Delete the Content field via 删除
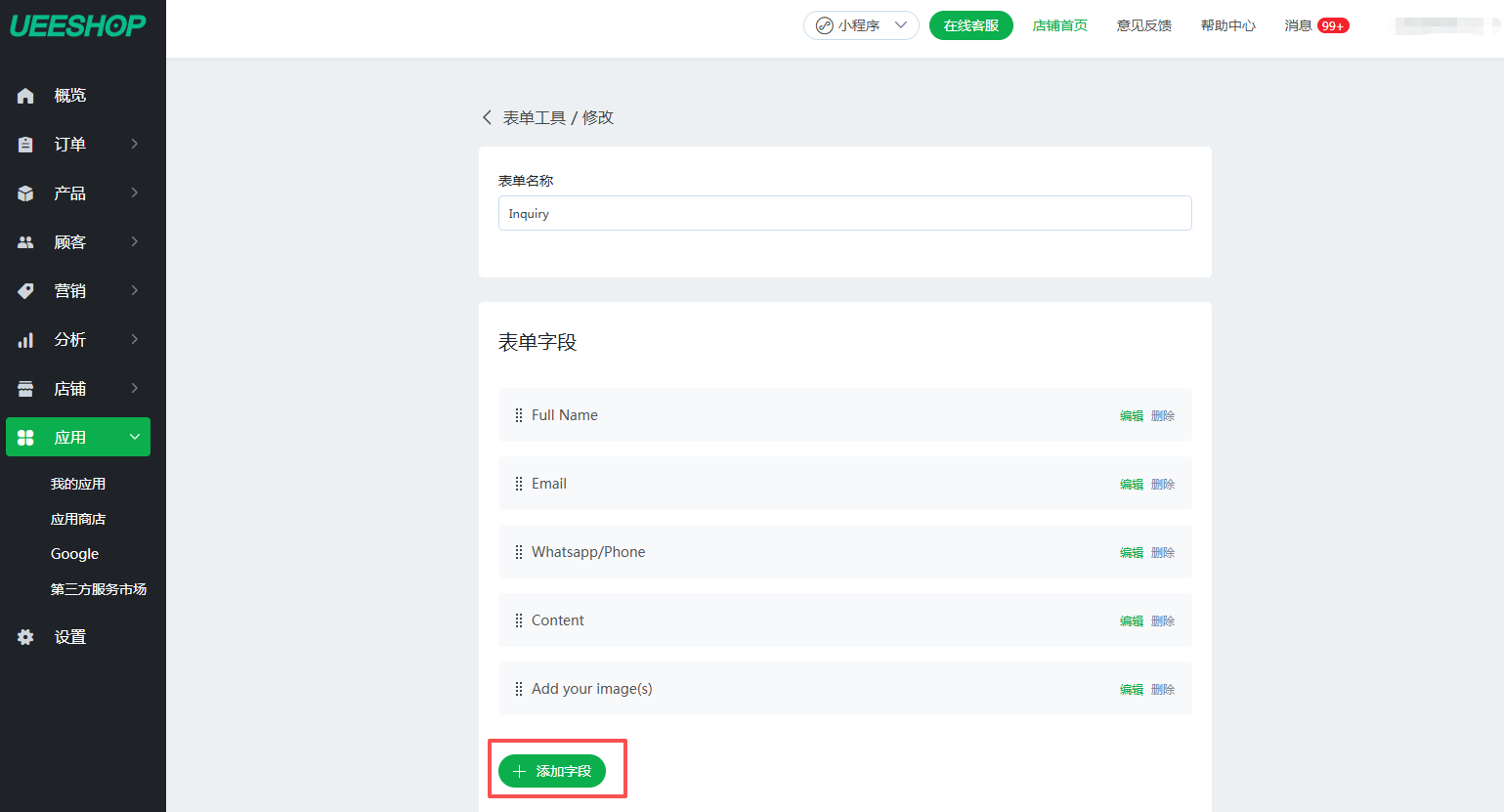The image size is (1504, 812). click(x=1163, y=621)
